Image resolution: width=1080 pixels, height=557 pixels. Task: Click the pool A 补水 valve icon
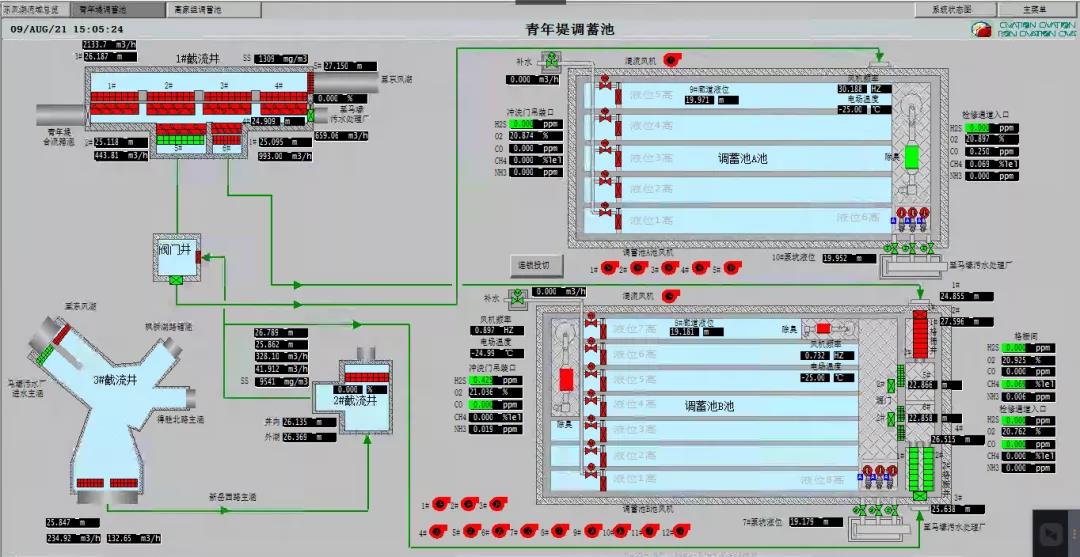553,64
